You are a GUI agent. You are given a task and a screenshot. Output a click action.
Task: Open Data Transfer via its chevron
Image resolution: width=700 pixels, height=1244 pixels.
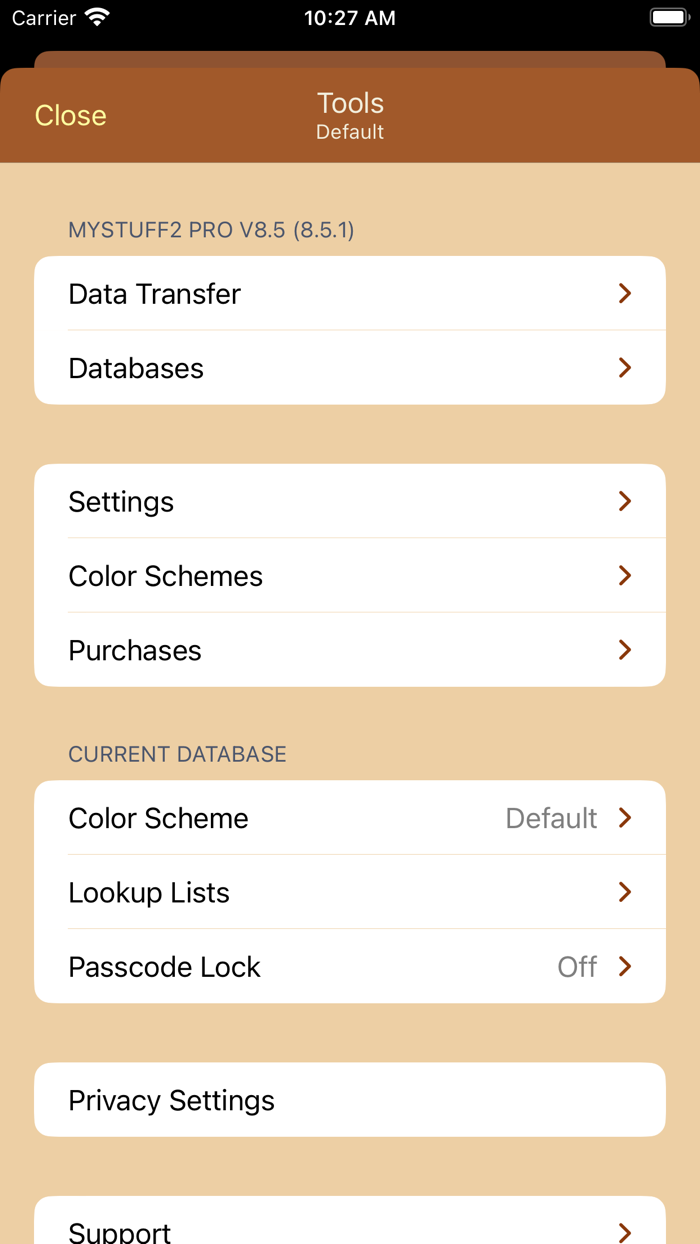point(625,293)
